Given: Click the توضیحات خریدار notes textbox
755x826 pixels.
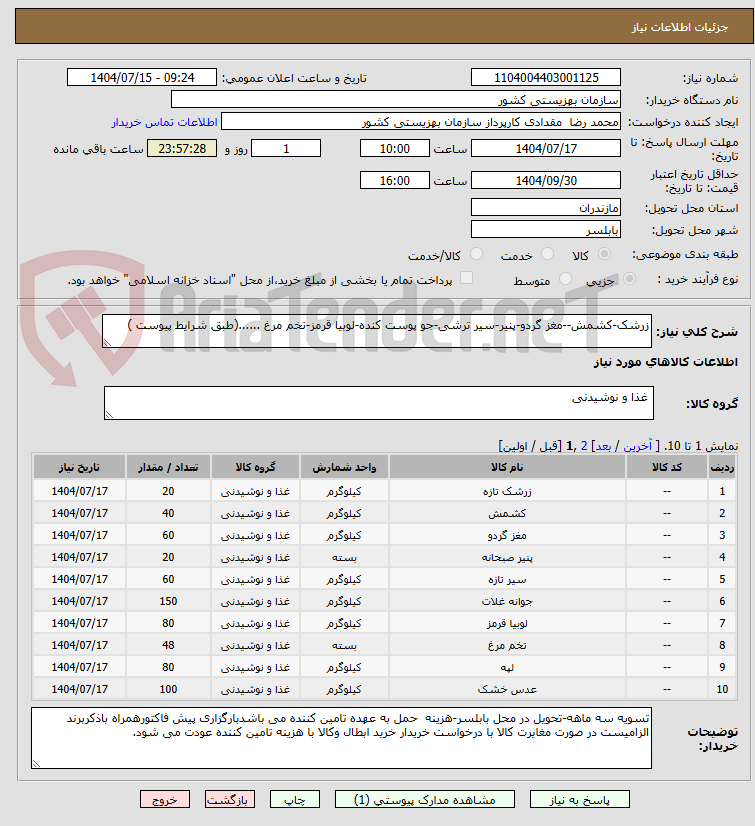Looking at the screenshot, I should (341, 738).
